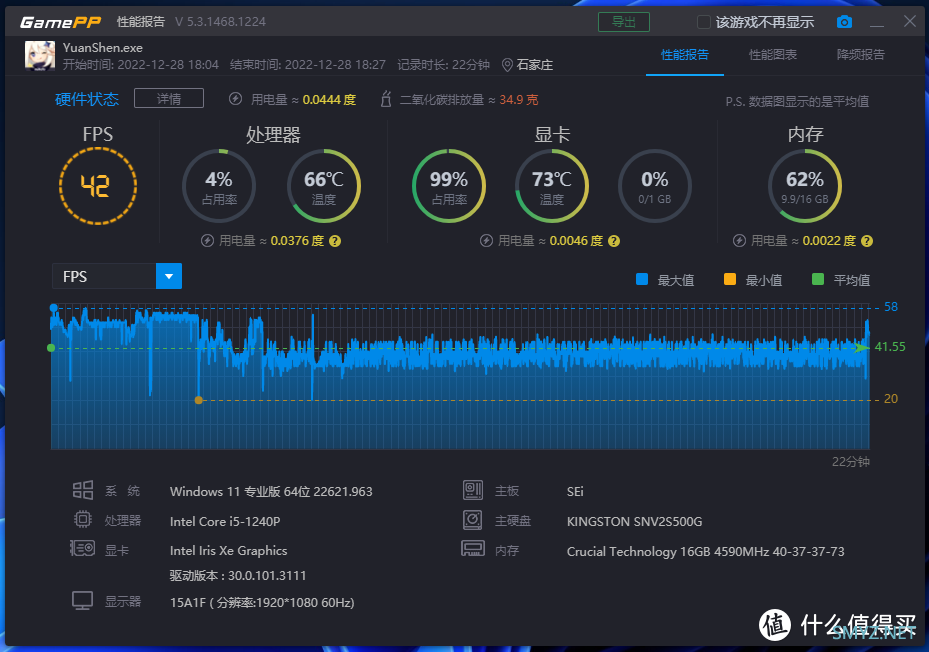The height and width of the screenshot is (652, 929).
Task: Click the blue 最大值 legend swatch
Action: click(642, 279)
